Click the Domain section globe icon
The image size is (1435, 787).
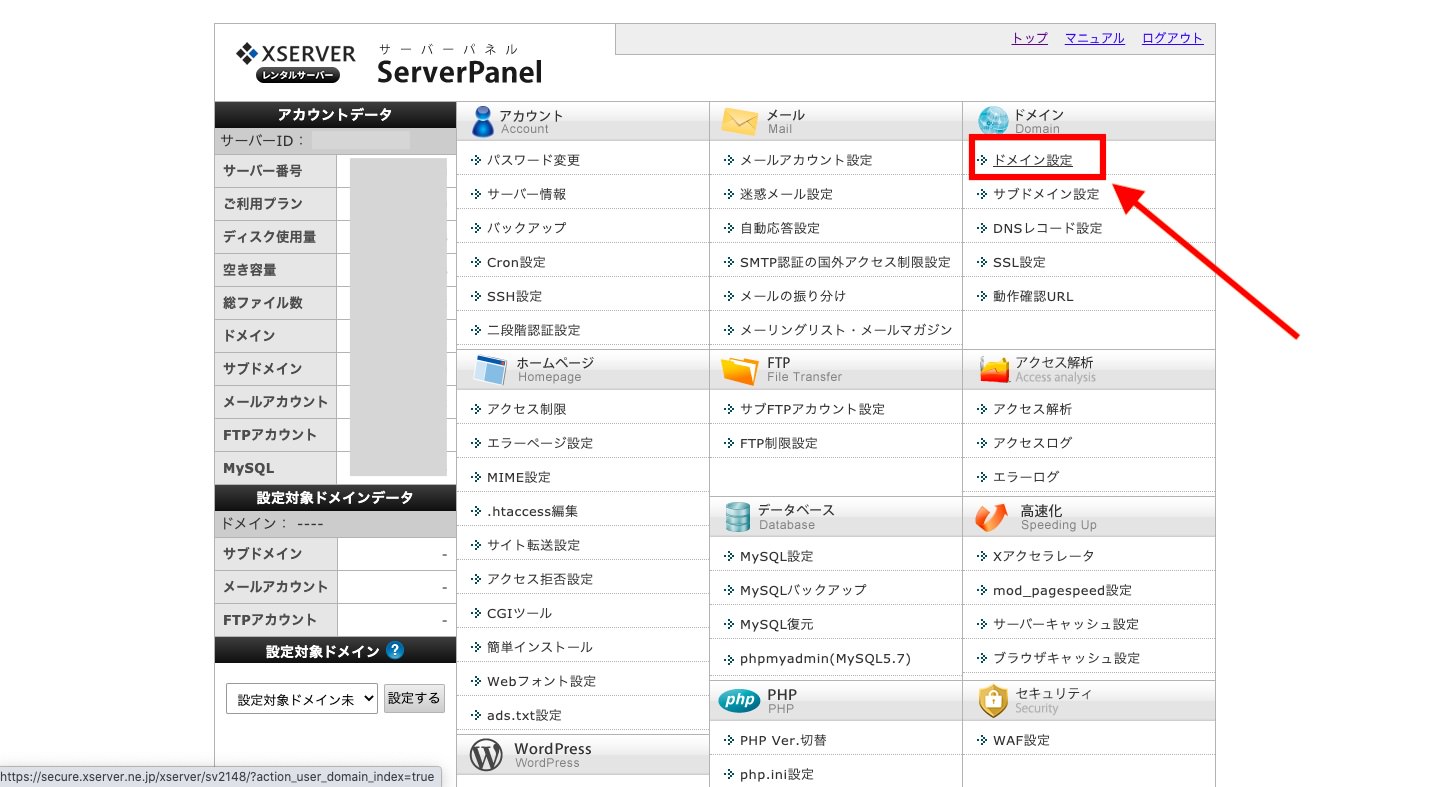click(993, 121)
